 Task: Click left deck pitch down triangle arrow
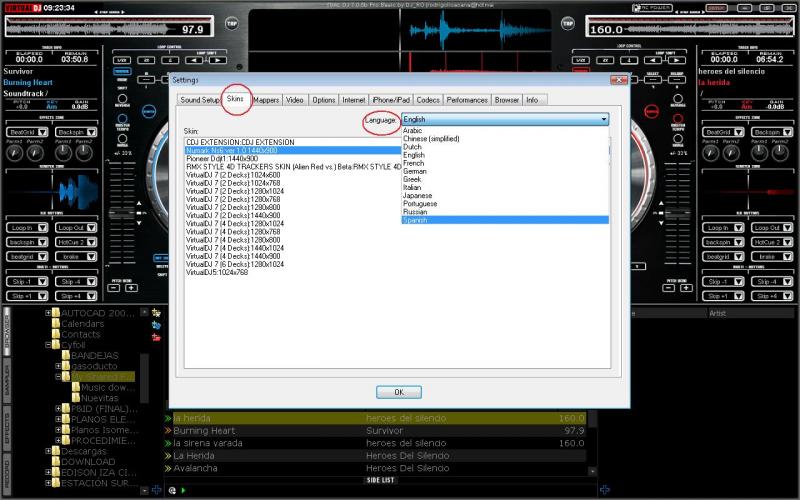tap(139, 222)
